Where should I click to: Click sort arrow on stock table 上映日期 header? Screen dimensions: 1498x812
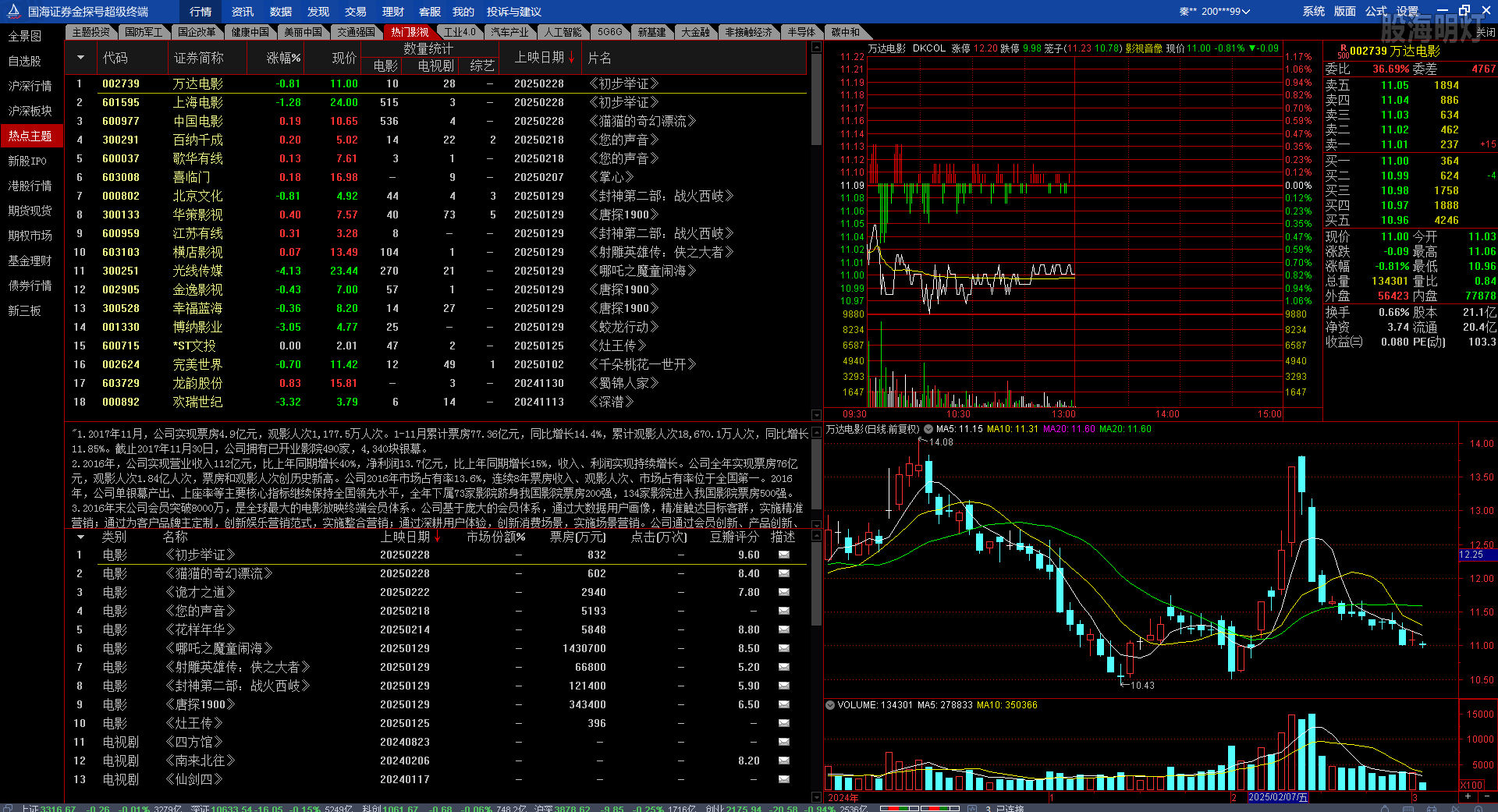tap(572, 58)
